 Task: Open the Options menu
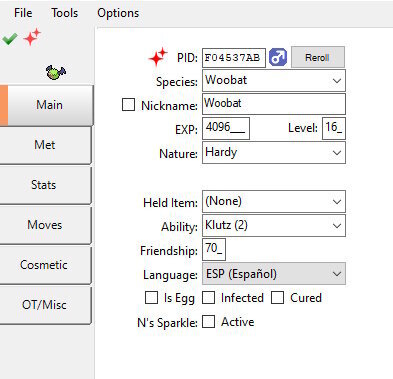point(118,13)
